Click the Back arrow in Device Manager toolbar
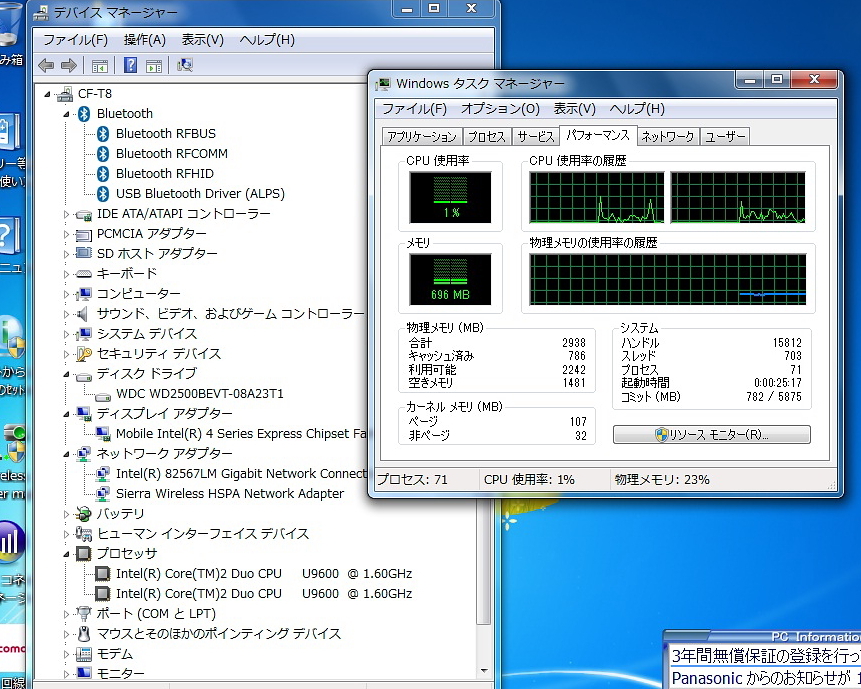Viewport: 861px width, 689px height. click(x=46, y=66)
